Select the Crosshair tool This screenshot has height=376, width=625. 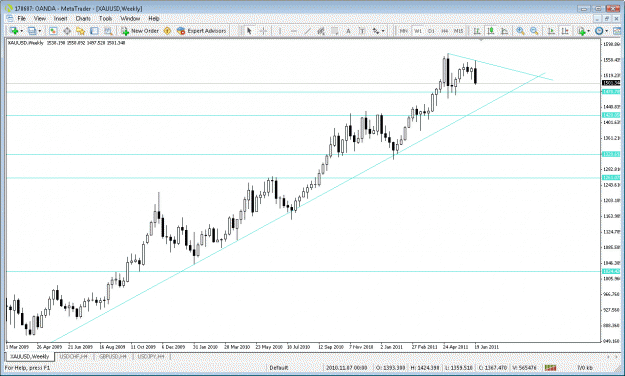click(x=263, y=31)
